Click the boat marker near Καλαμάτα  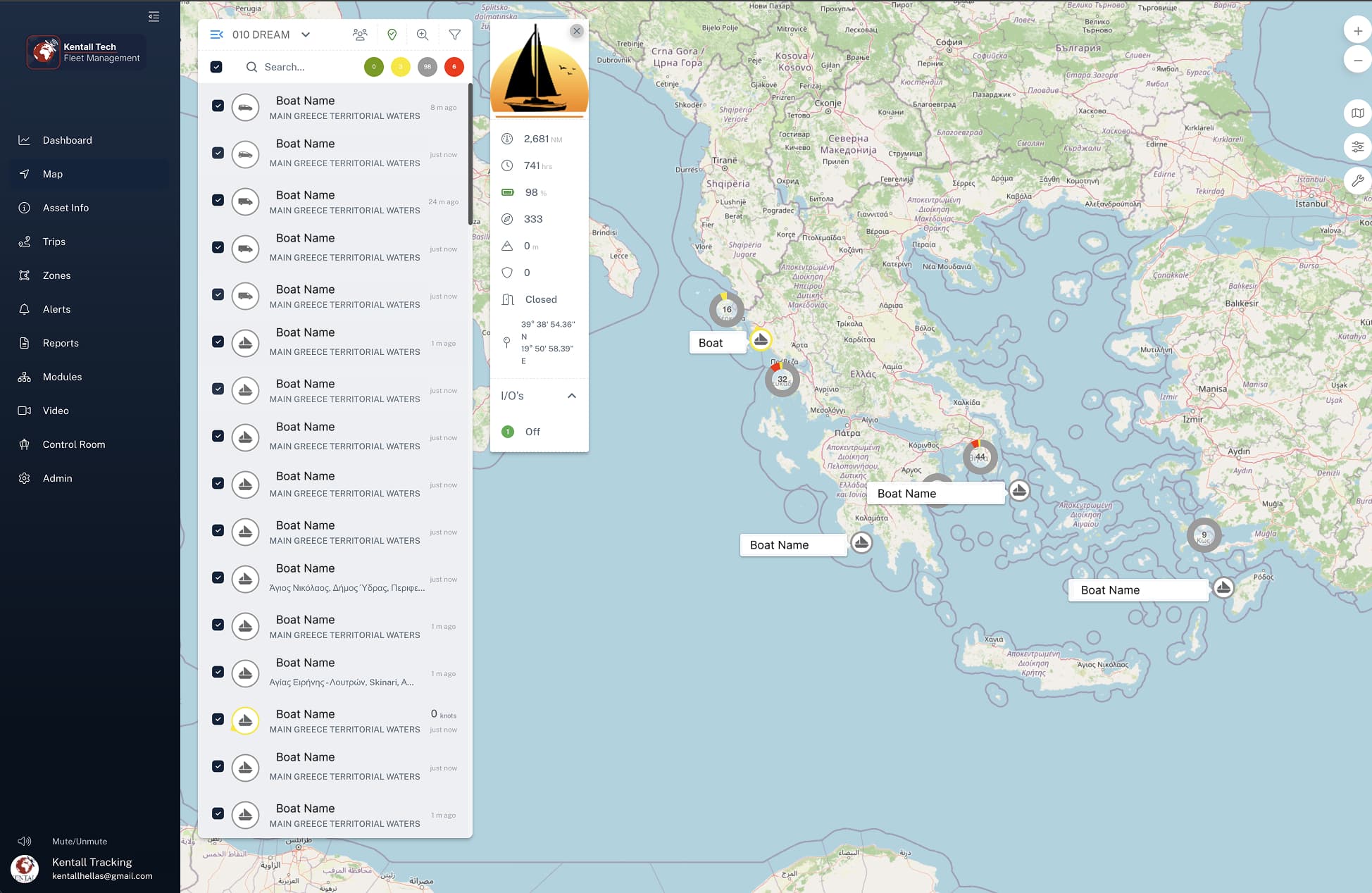coord(861,542)
